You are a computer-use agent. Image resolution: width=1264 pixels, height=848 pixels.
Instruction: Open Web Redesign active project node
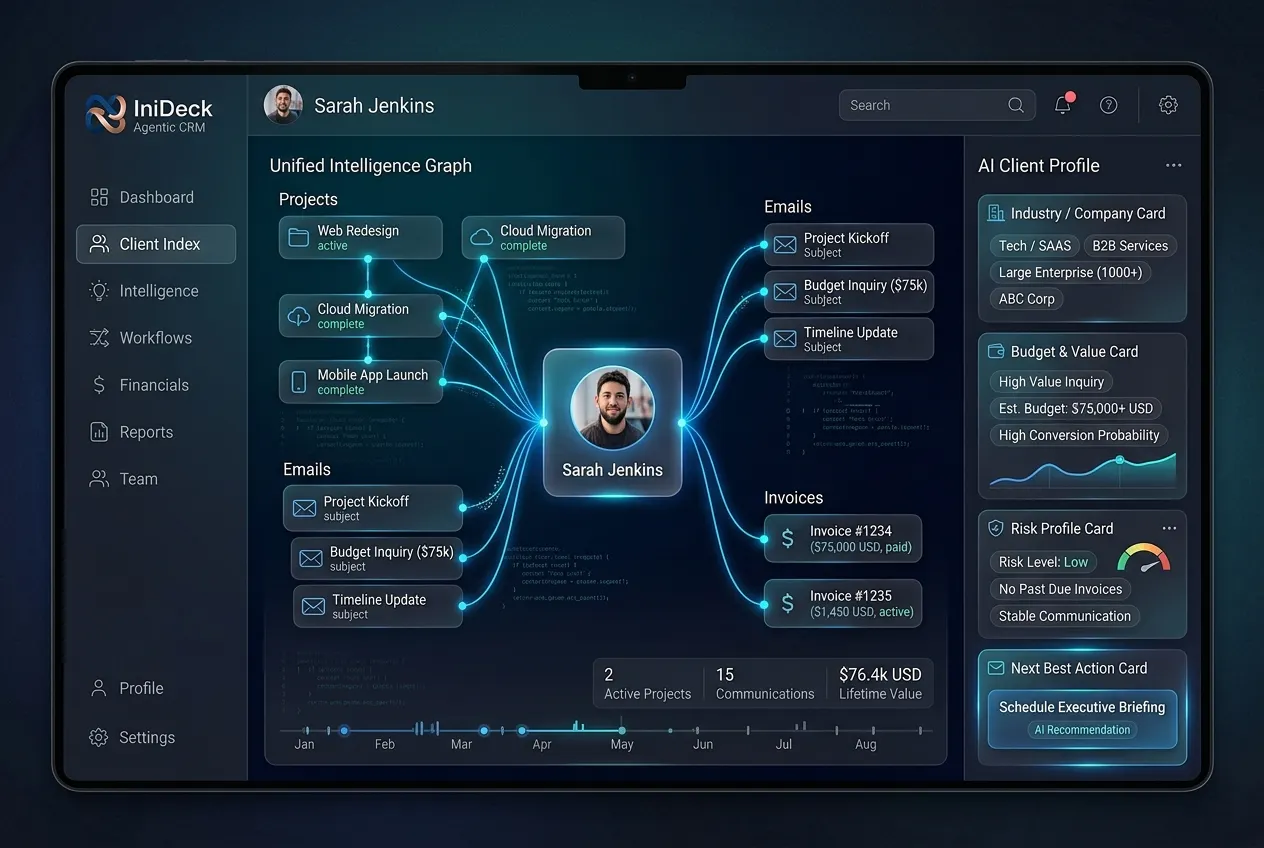360,237
